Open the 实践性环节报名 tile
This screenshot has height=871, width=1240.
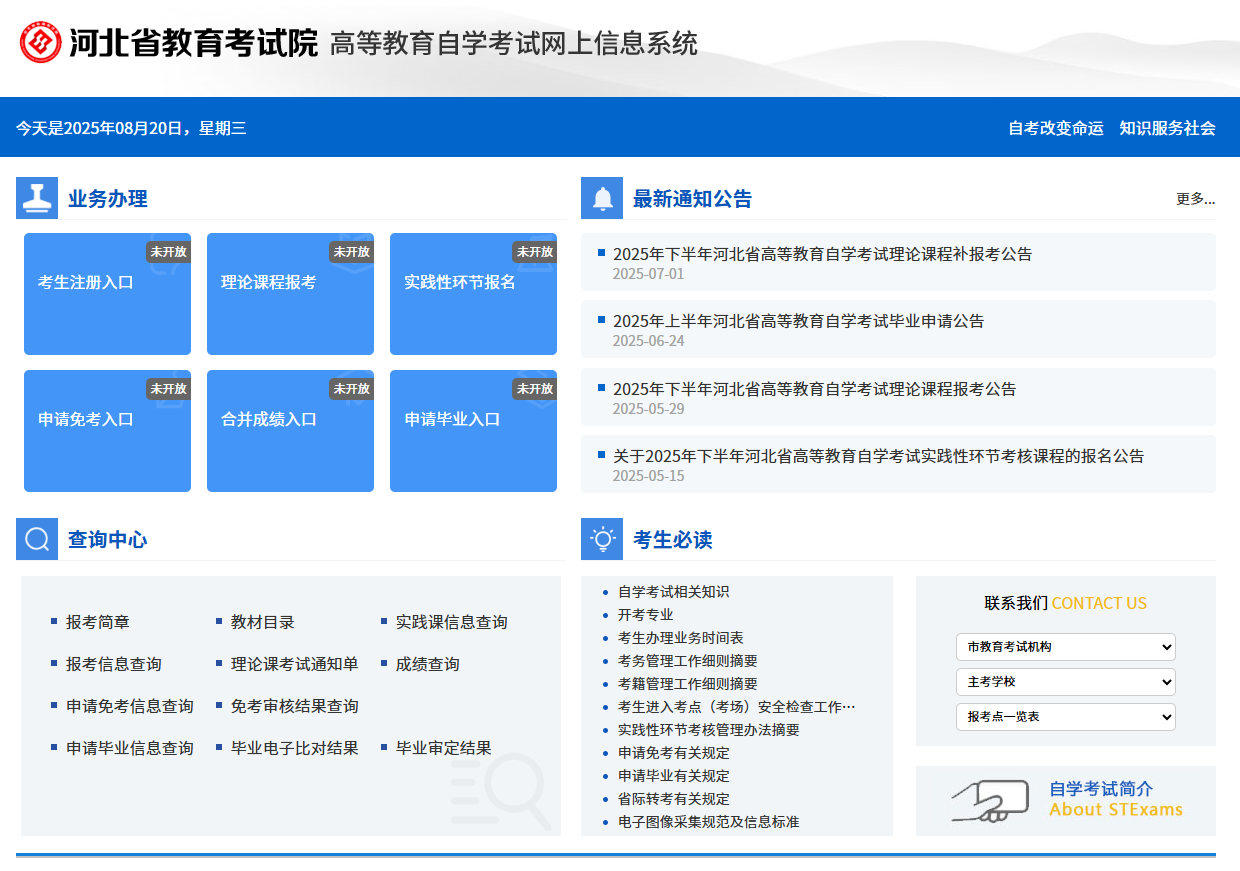(473, 294)
